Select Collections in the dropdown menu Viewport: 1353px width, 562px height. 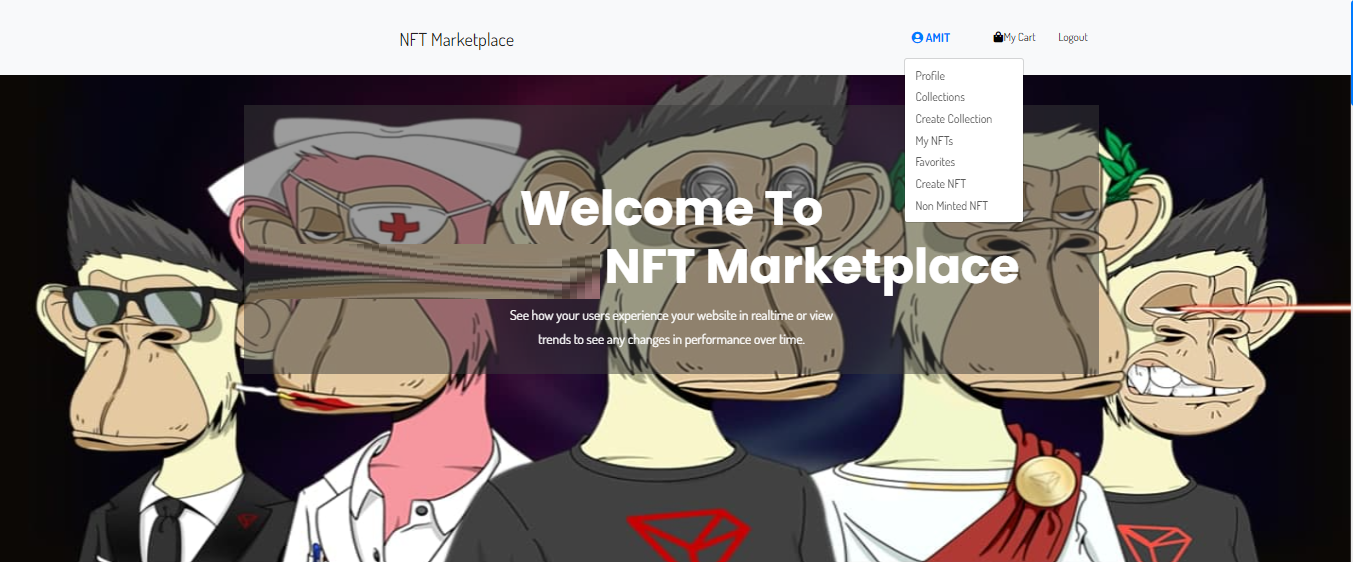[940, 97]
